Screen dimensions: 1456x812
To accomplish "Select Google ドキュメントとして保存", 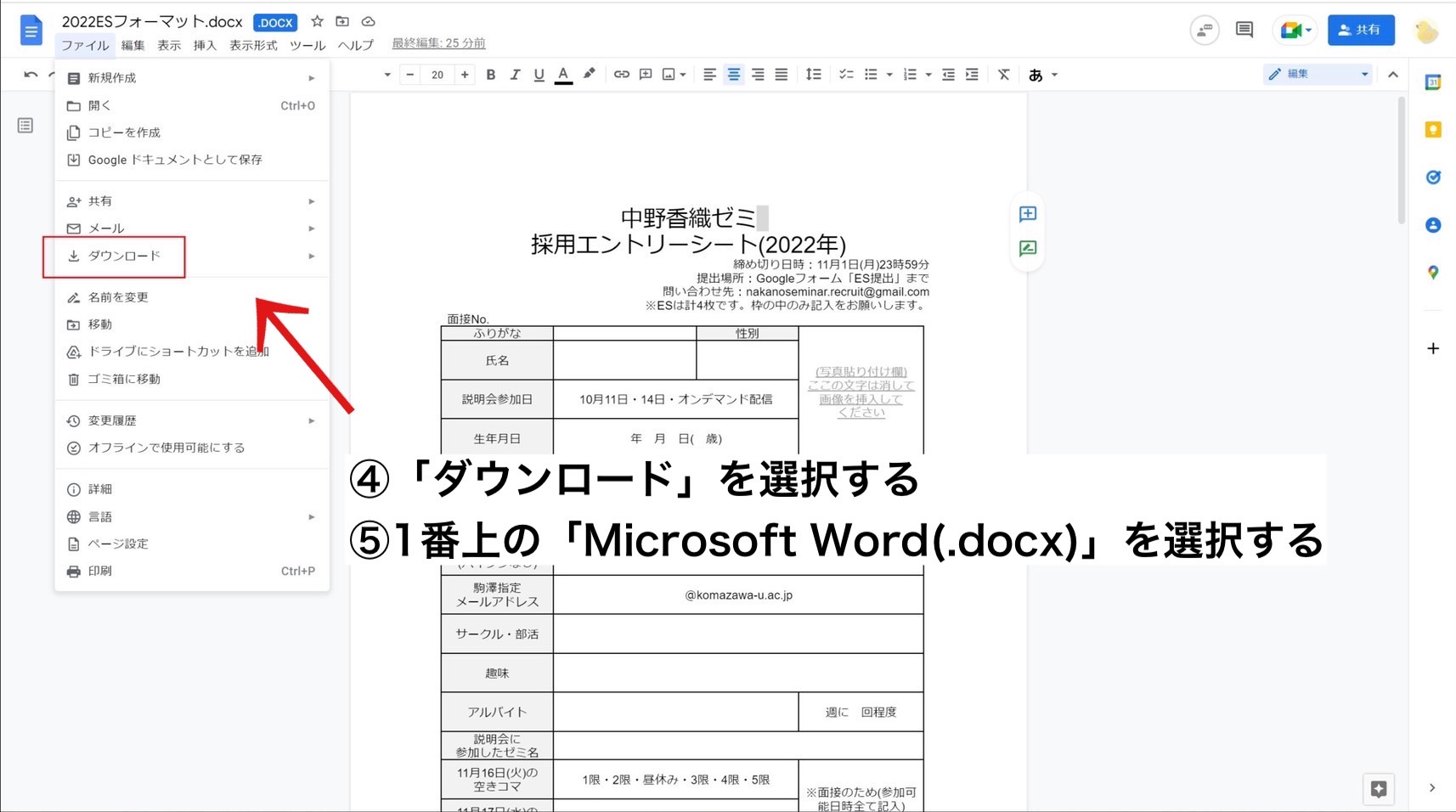I will [x=192, y=160].
